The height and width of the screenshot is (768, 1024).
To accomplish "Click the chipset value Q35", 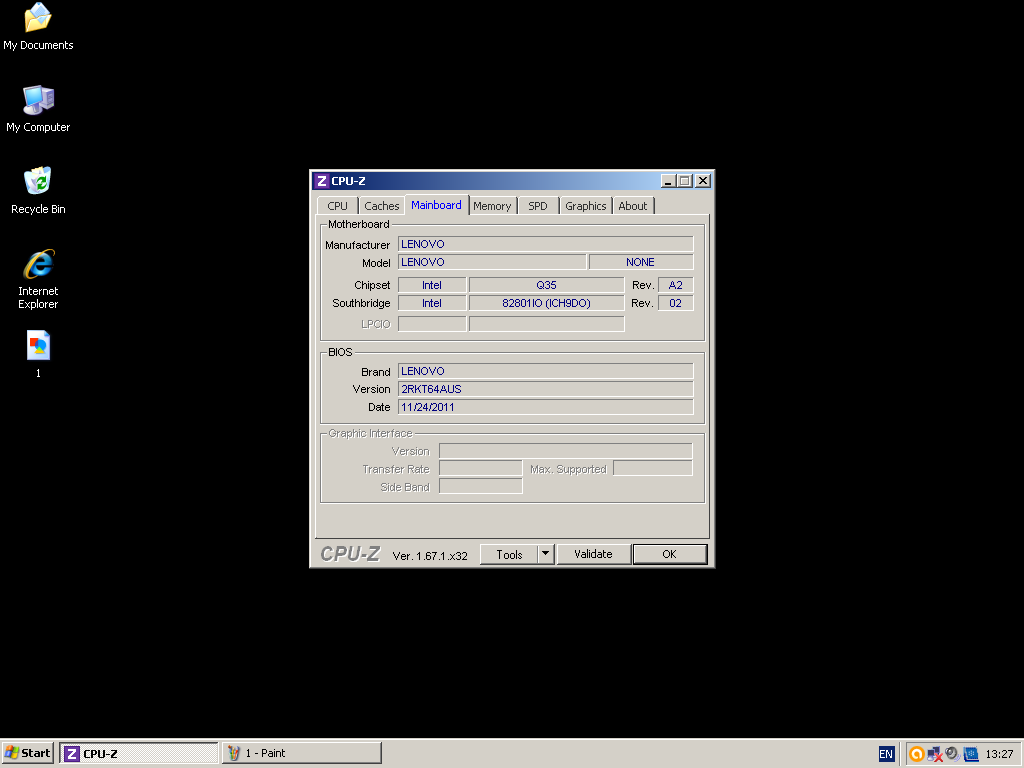I will click(547, 285).
